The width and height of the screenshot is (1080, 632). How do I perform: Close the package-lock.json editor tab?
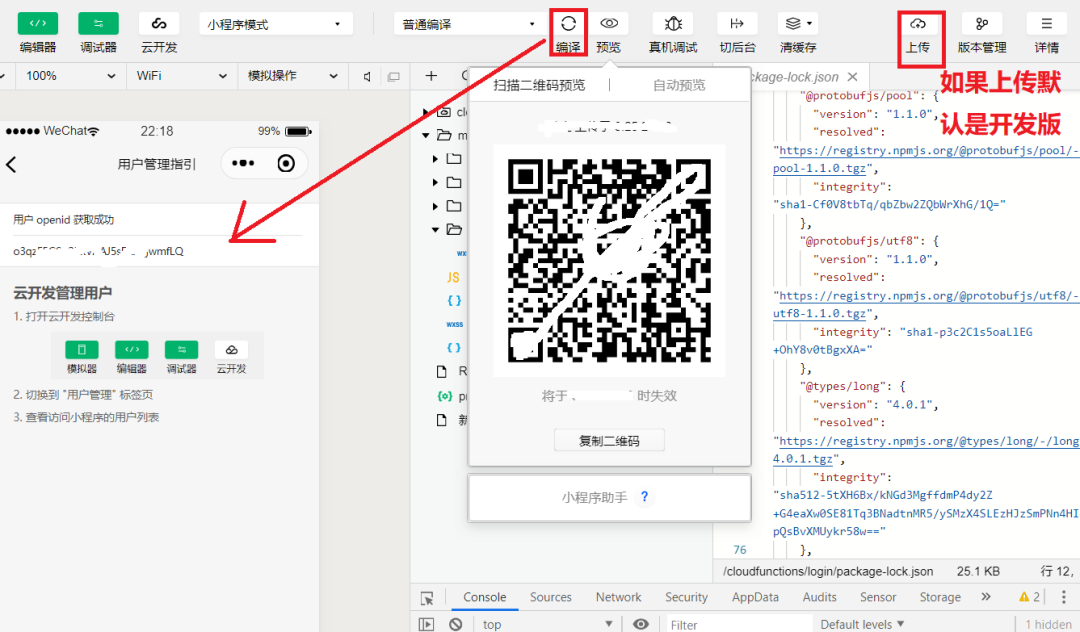pyautogui.click(x=853, y=77)
